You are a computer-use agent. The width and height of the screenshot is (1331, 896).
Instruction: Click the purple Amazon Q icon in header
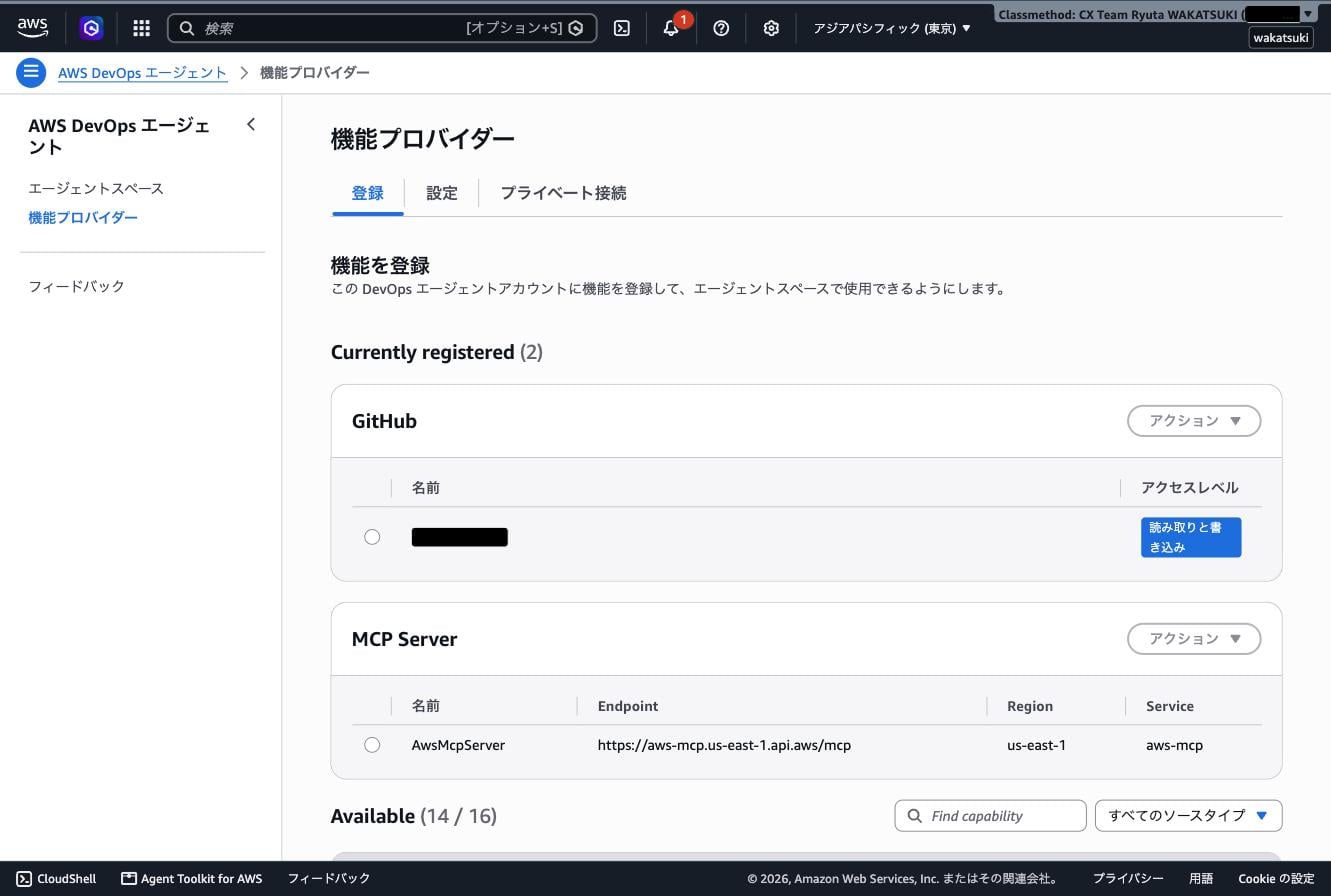click(91, 28)
